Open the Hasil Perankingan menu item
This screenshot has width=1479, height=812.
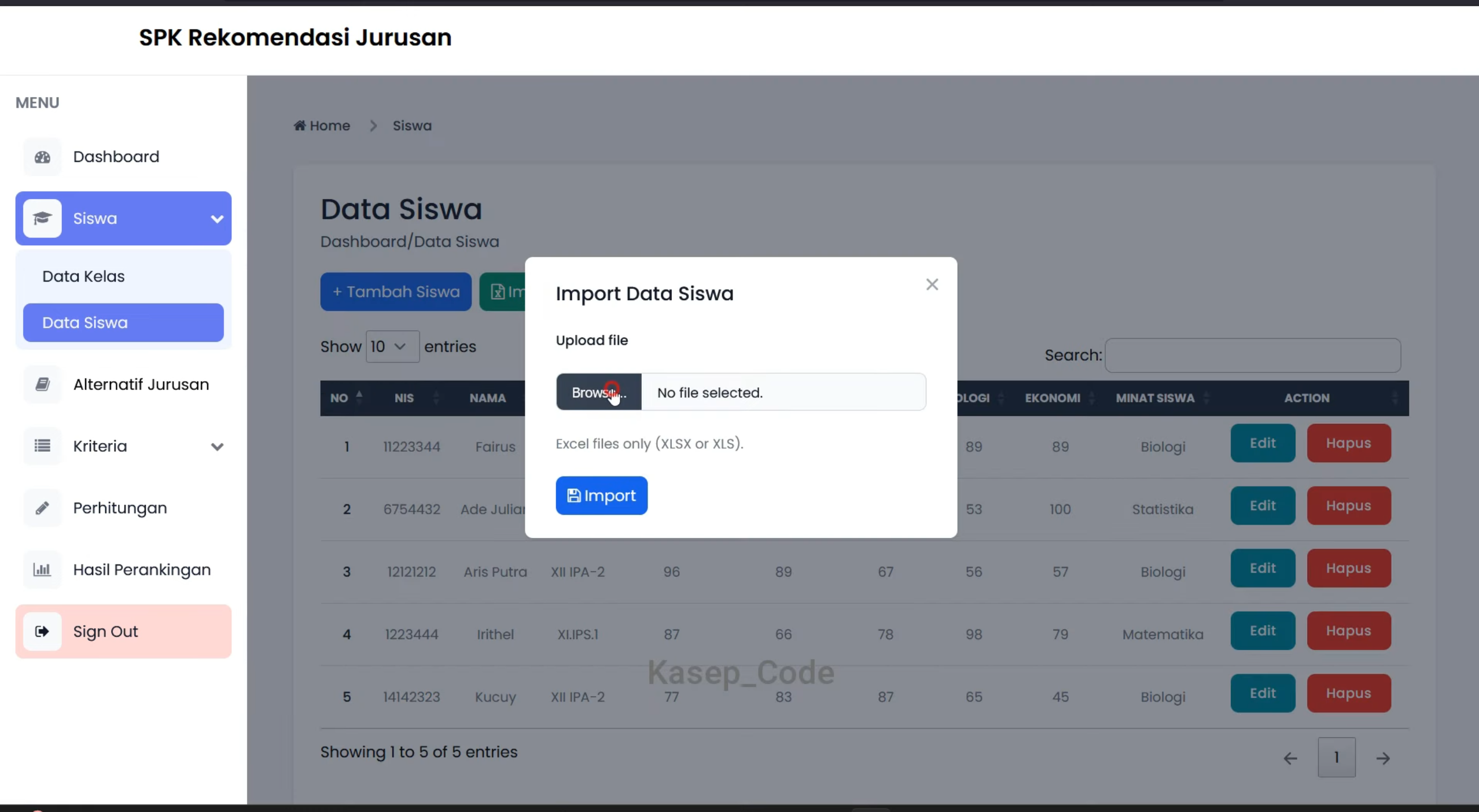(x=123, y=570)
